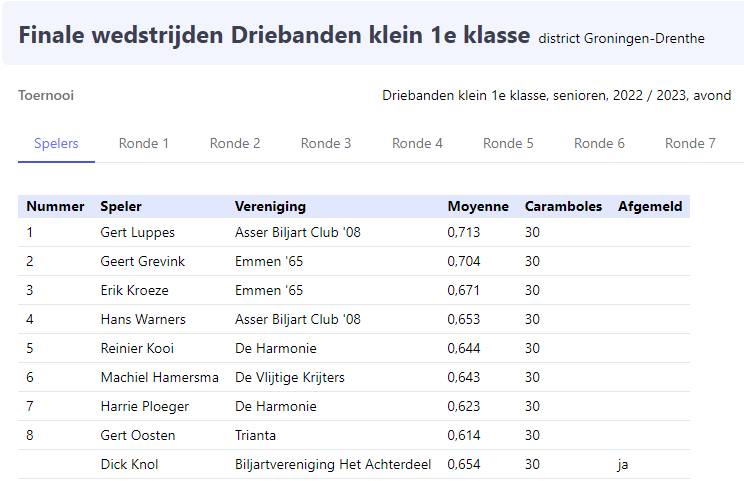Image resolution: width=744 pixels, height=481 pixels.
Task: Click the Toernooi label
Action: point(46,96)
